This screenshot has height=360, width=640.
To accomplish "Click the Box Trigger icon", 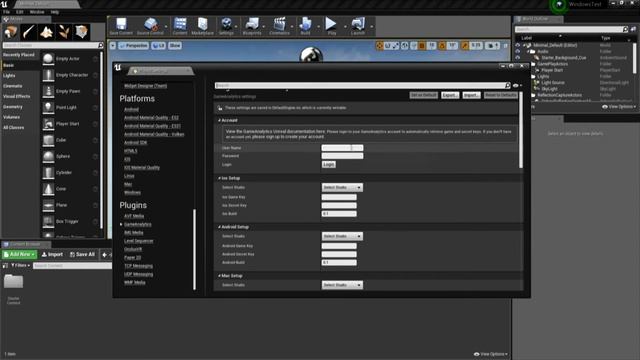I will click(x=48, y=221).
